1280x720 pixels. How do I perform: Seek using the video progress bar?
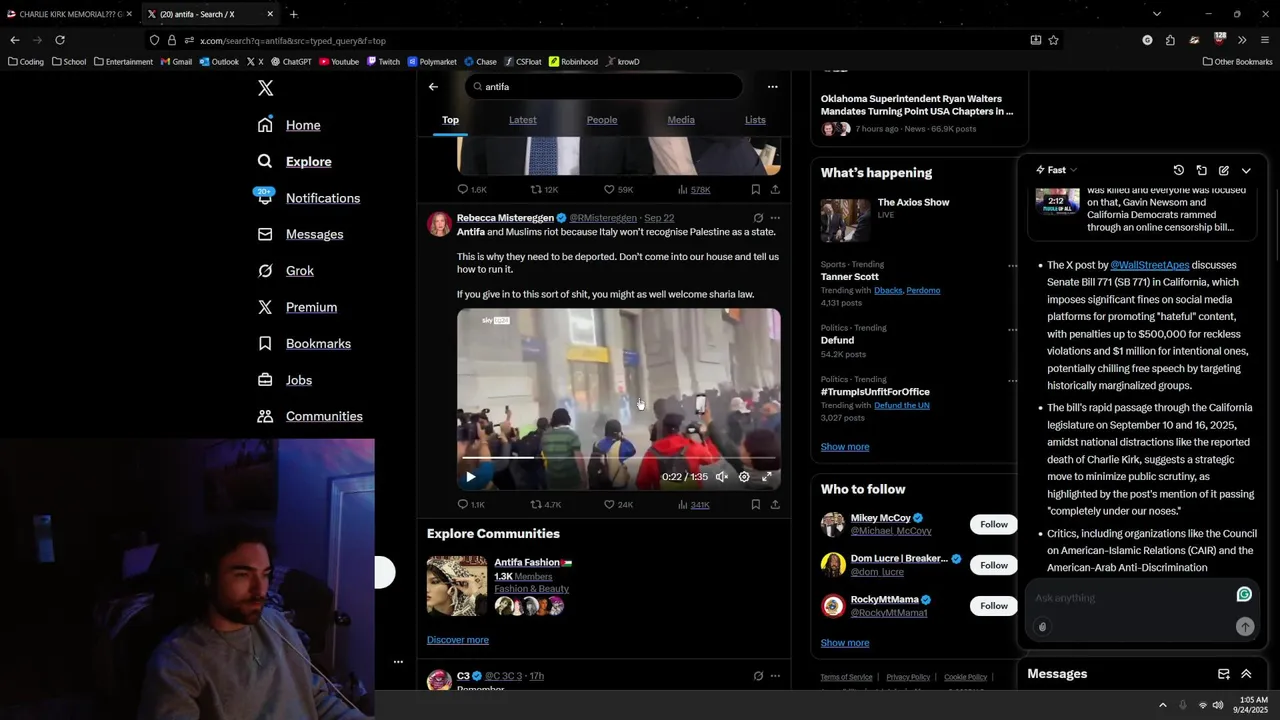(618, 458)
